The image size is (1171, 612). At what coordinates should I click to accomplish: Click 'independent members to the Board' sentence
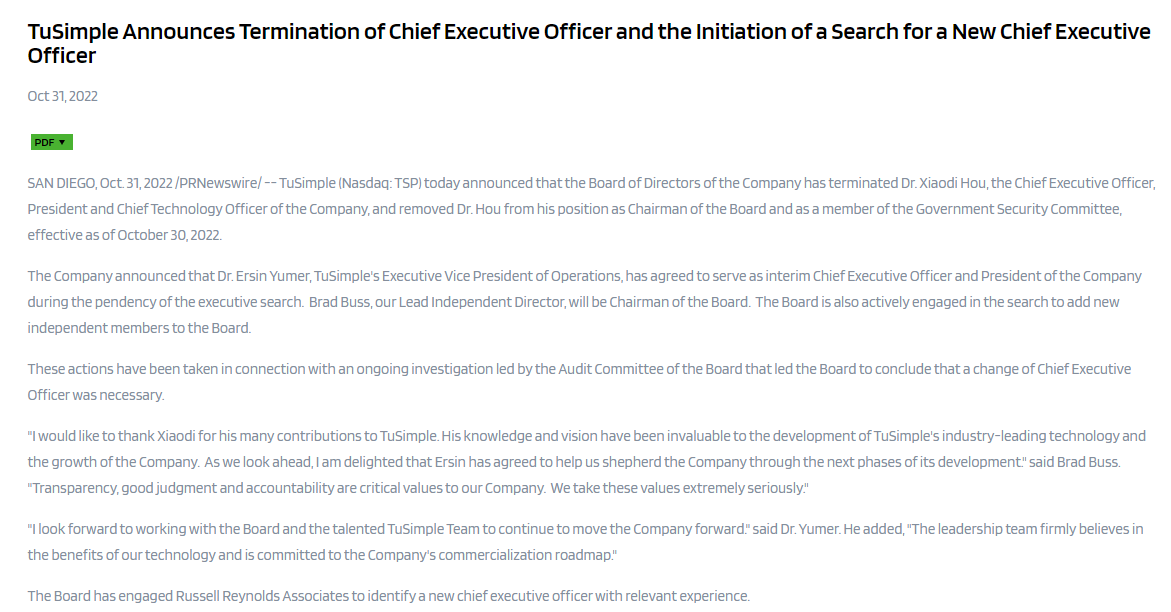pyautogui.click(x=139, y=328)
